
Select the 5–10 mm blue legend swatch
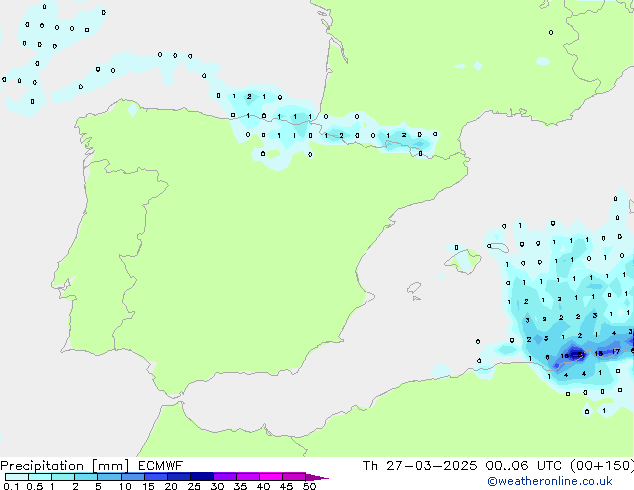coord(109,477)
